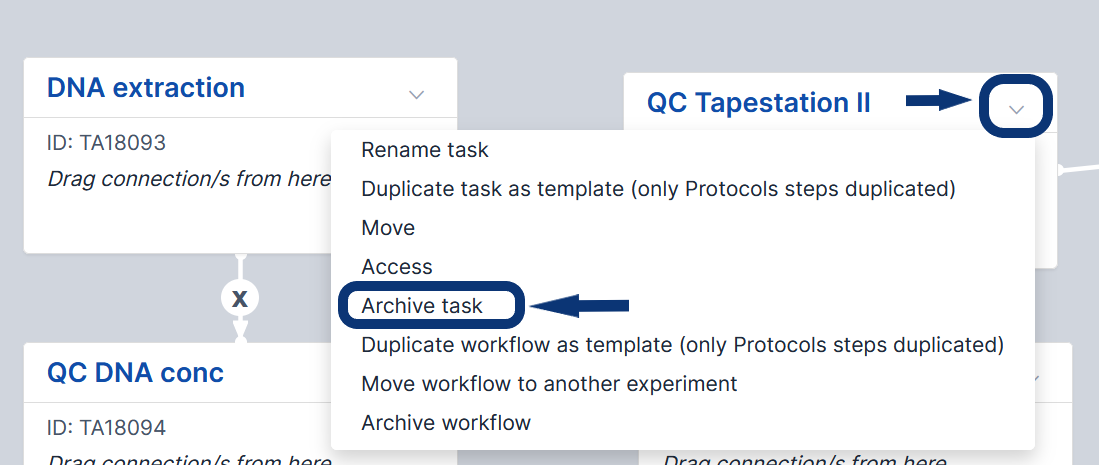1099x465 pixels.
Task: Open the QC DNA conc task title
Action: pos(135,373)
